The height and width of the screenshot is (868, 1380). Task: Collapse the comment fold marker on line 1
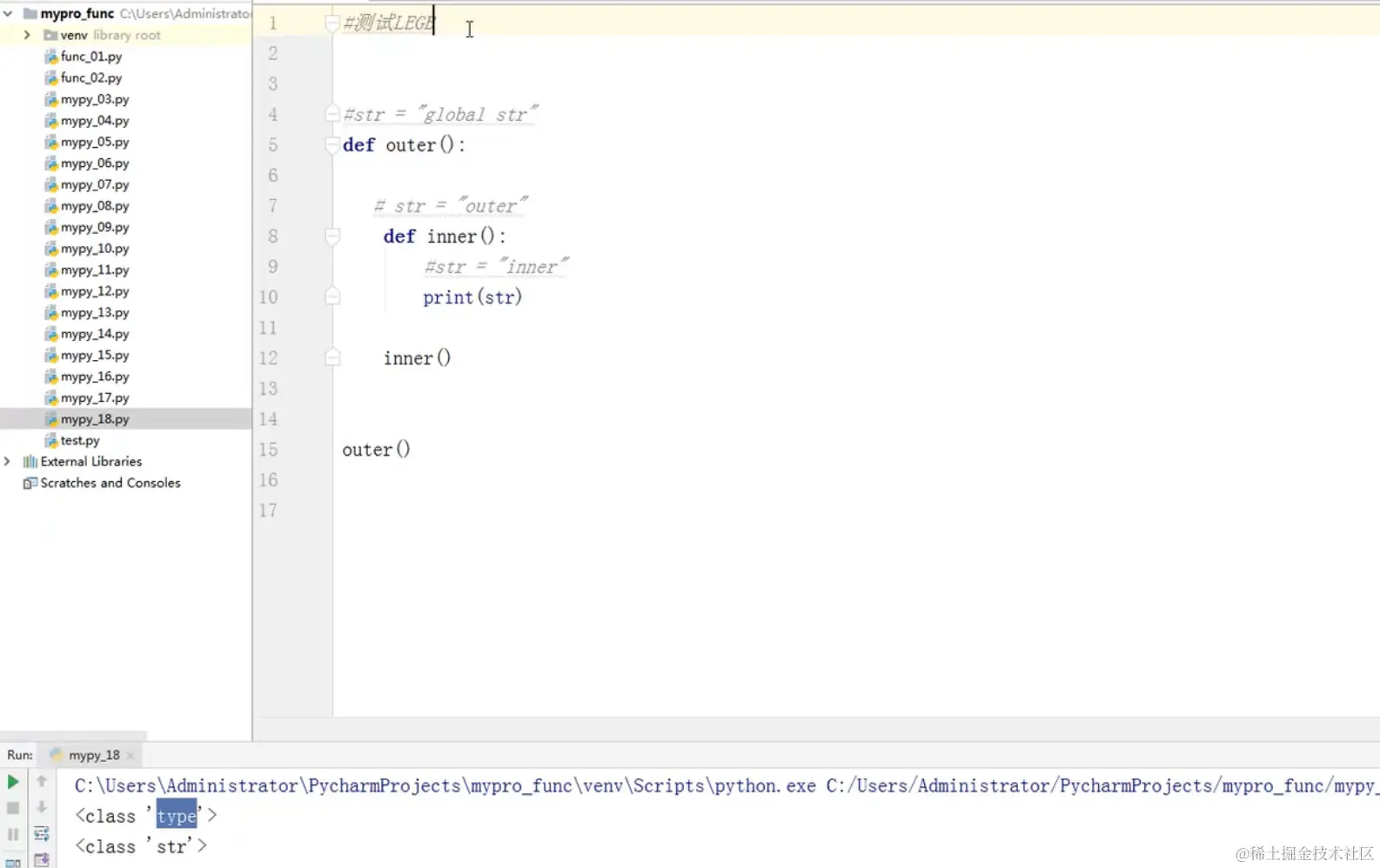pos(332,23)
